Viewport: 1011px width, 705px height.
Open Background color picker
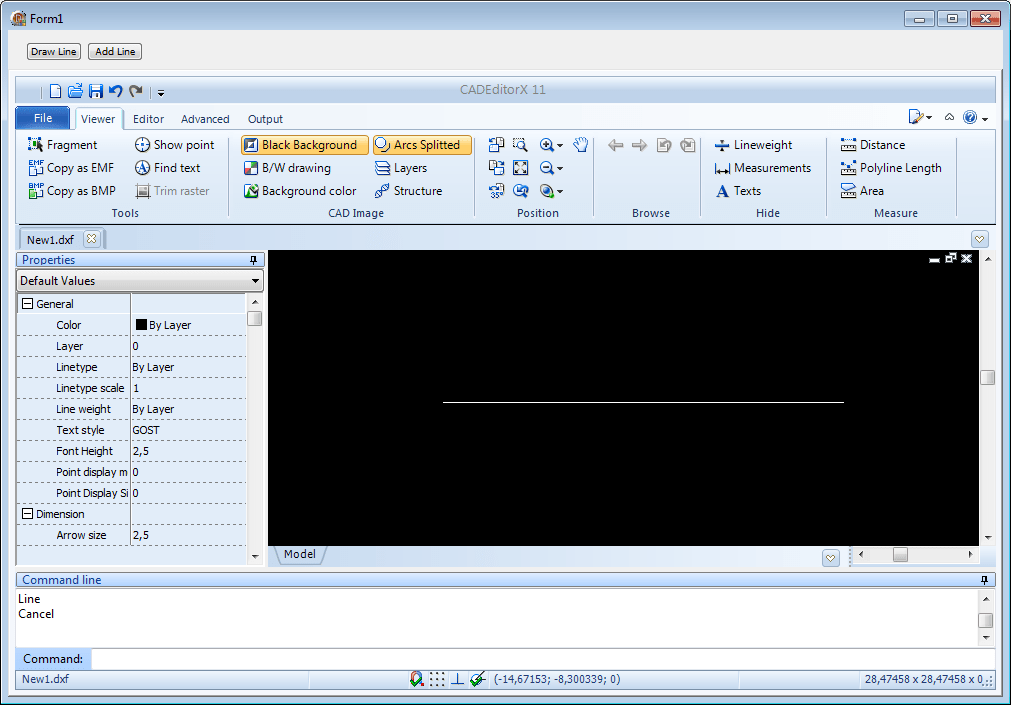pyautogui.click(x=300, y=191)
